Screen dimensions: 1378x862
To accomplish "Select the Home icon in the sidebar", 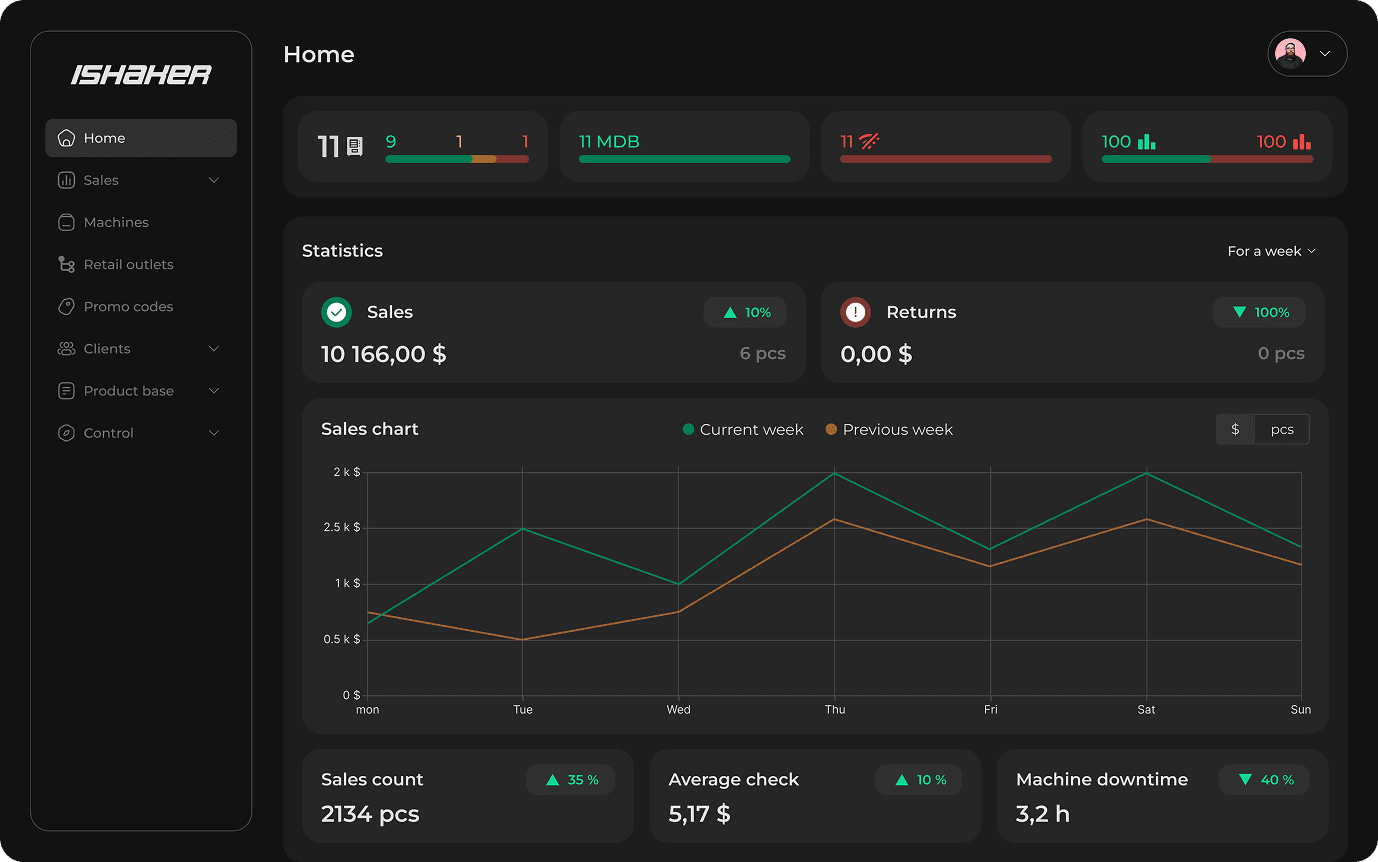I will (68, 137).
